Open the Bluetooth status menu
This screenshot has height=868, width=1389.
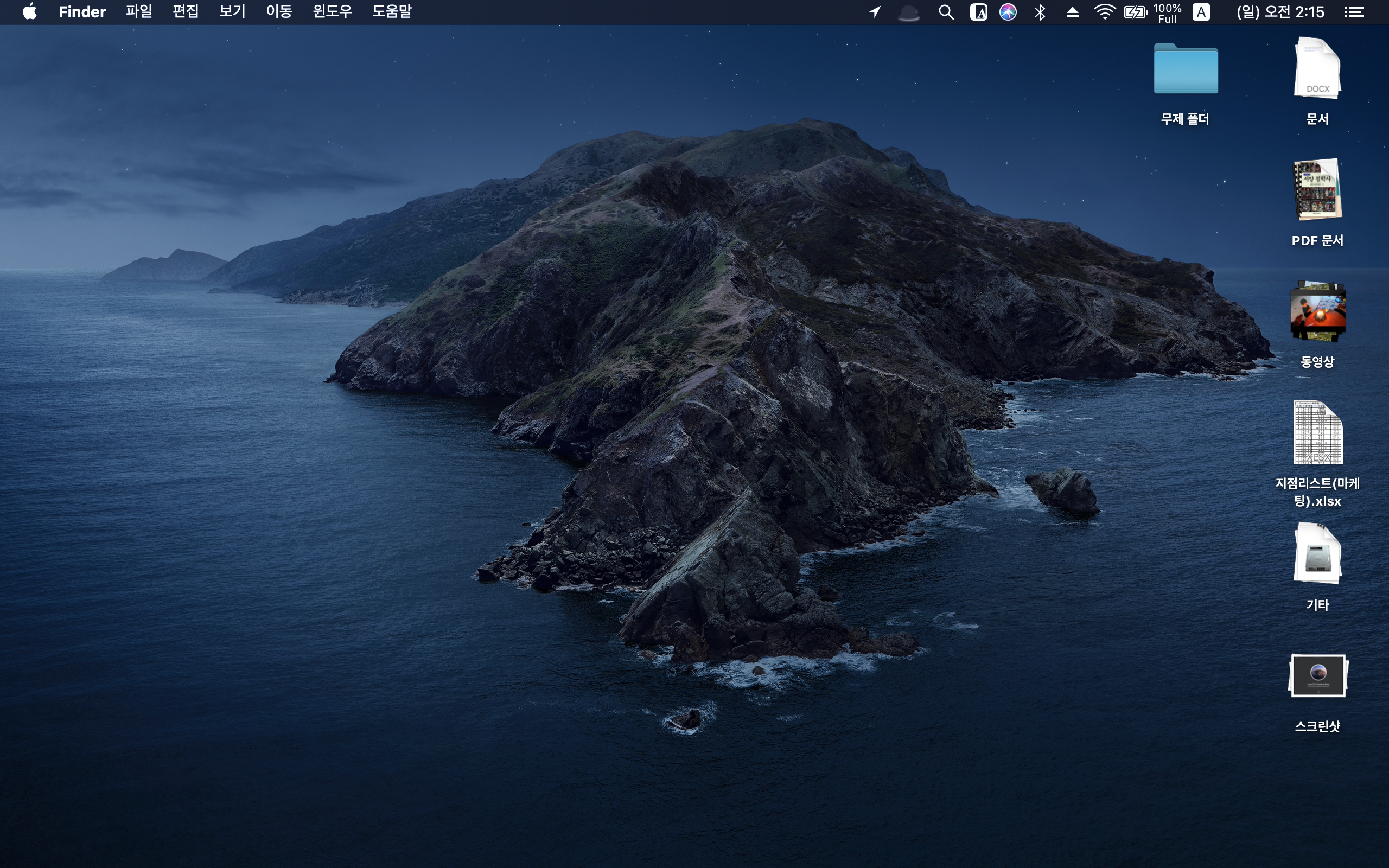coord(1040,12)
